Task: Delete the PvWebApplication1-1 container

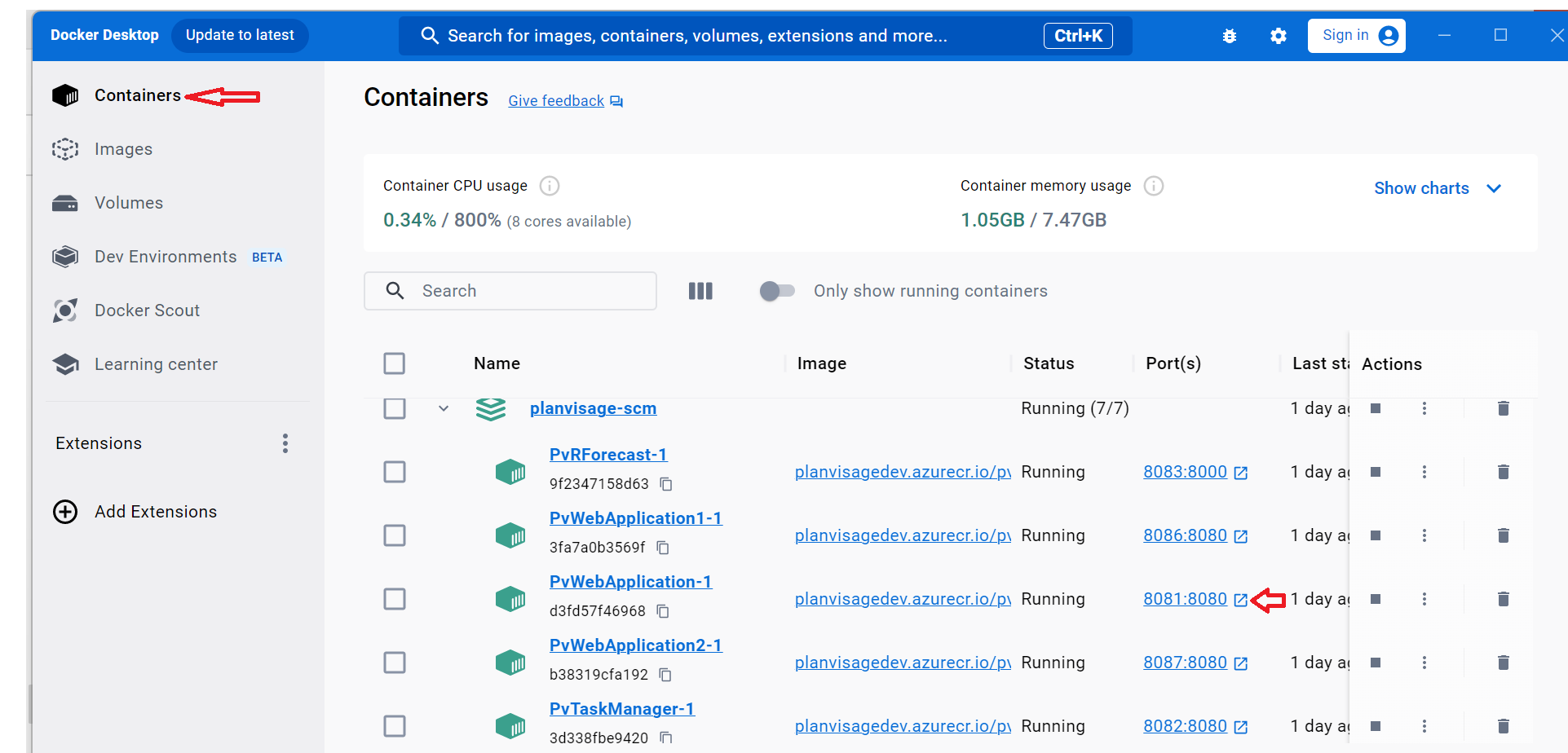Action: [x=1504, y=535]
